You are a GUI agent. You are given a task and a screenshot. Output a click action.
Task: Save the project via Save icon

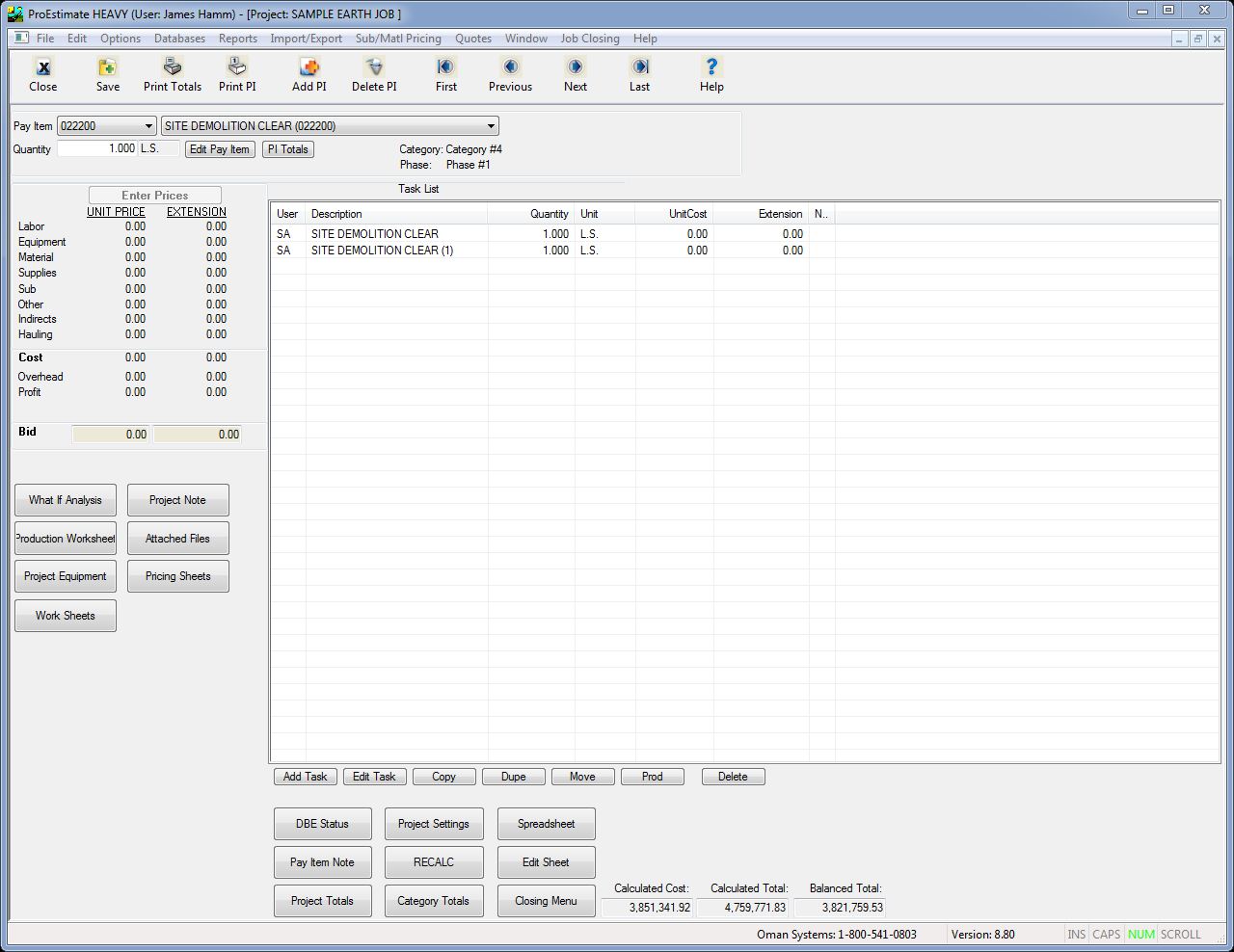click(107, 67)
